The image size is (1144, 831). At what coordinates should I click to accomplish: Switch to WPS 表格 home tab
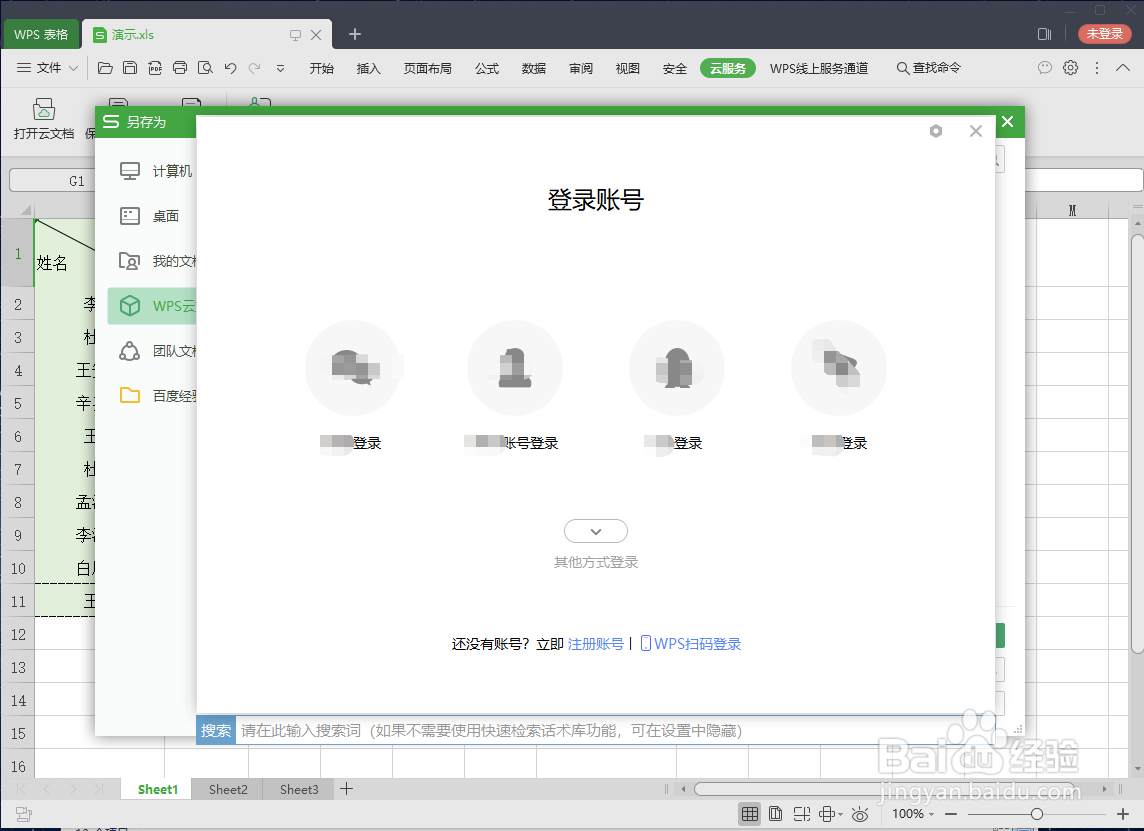[x=41, y=34]
